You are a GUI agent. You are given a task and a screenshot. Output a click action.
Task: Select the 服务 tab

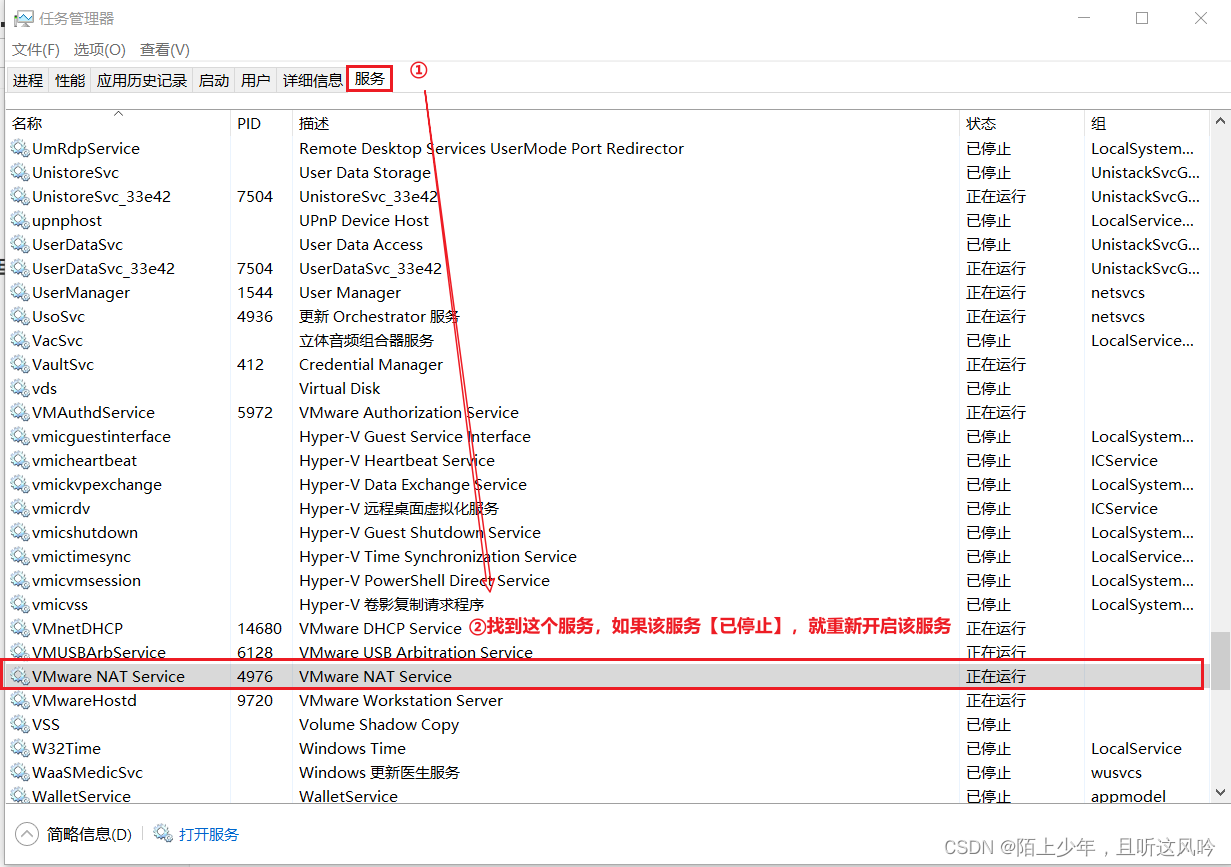pyautogui.click(x=370, y=79)
